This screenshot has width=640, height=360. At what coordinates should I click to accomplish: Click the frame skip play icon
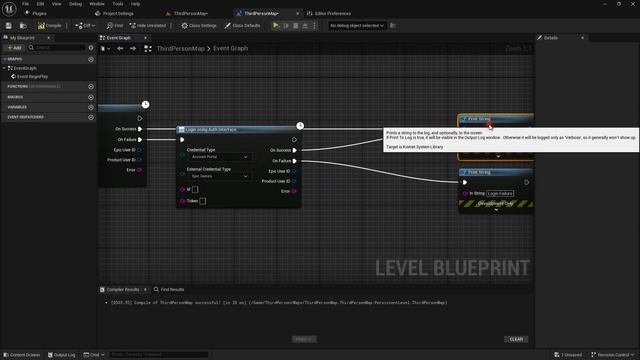(x=287, y=26)
